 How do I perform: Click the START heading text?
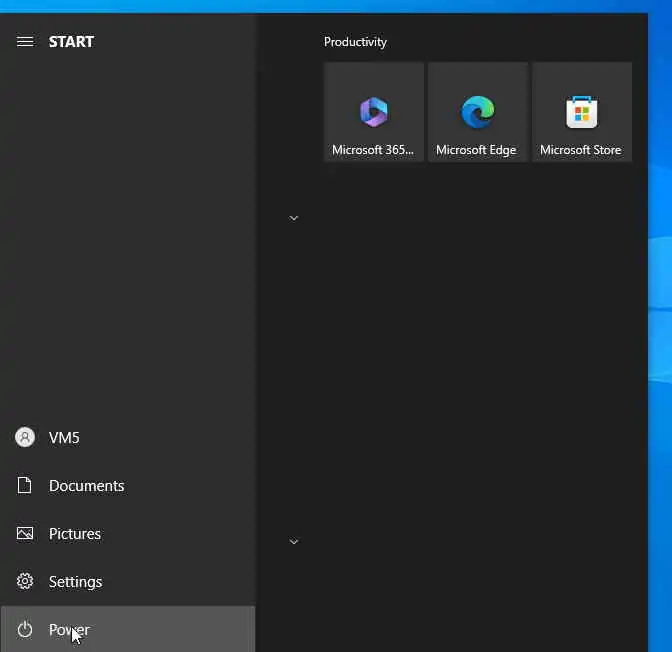tap(71, 42)
